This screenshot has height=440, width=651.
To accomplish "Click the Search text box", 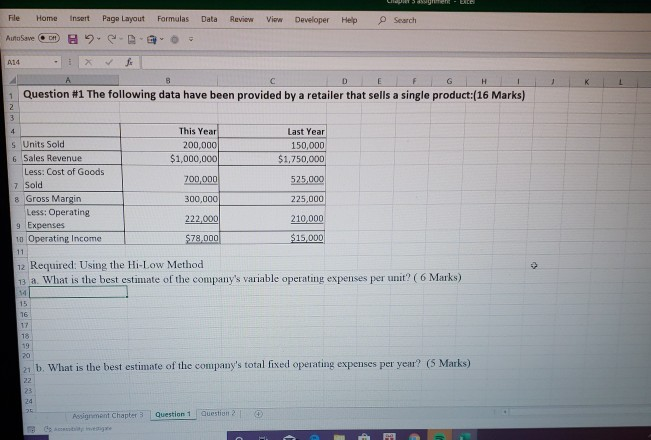I will point(405,20).
